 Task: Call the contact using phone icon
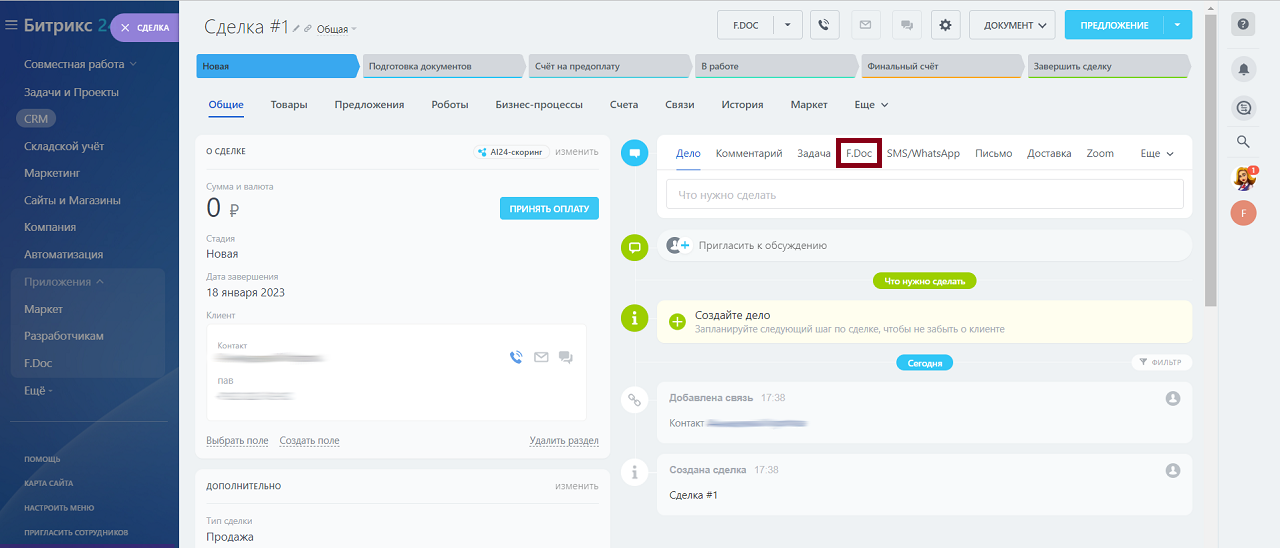tap(516, 357)
